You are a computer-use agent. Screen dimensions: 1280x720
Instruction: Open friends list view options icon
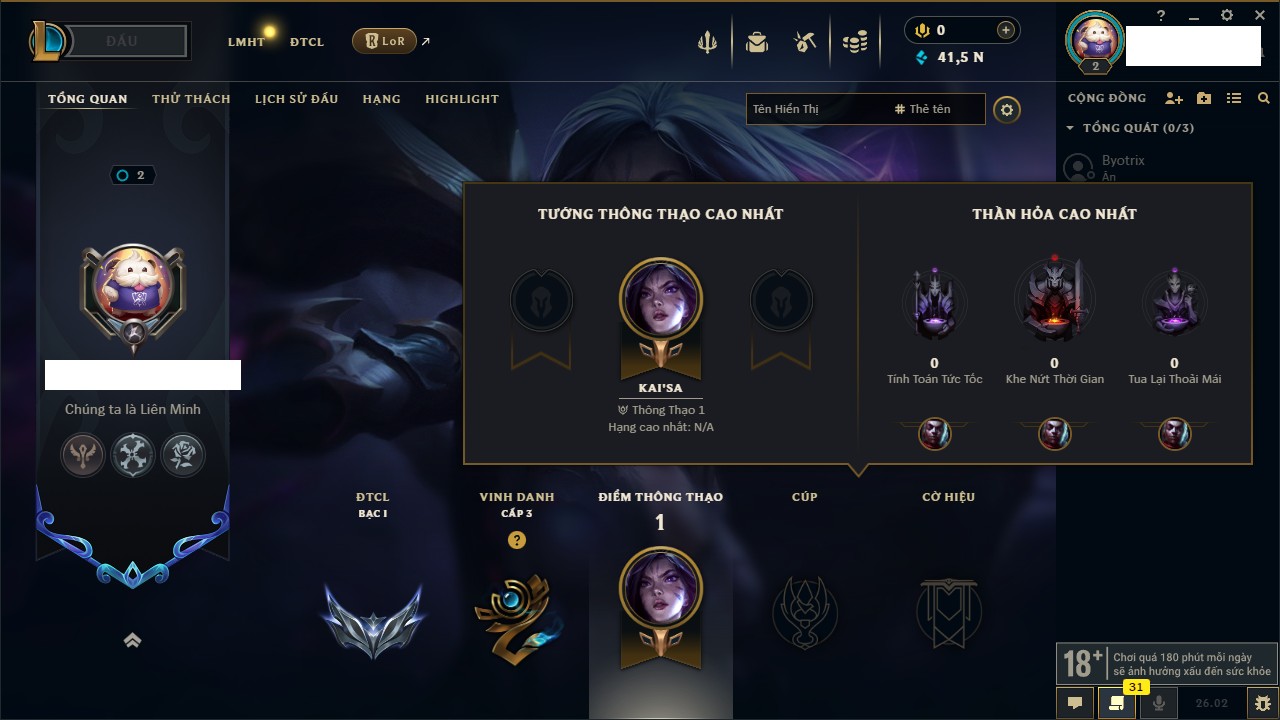[x=1234, y=98]
